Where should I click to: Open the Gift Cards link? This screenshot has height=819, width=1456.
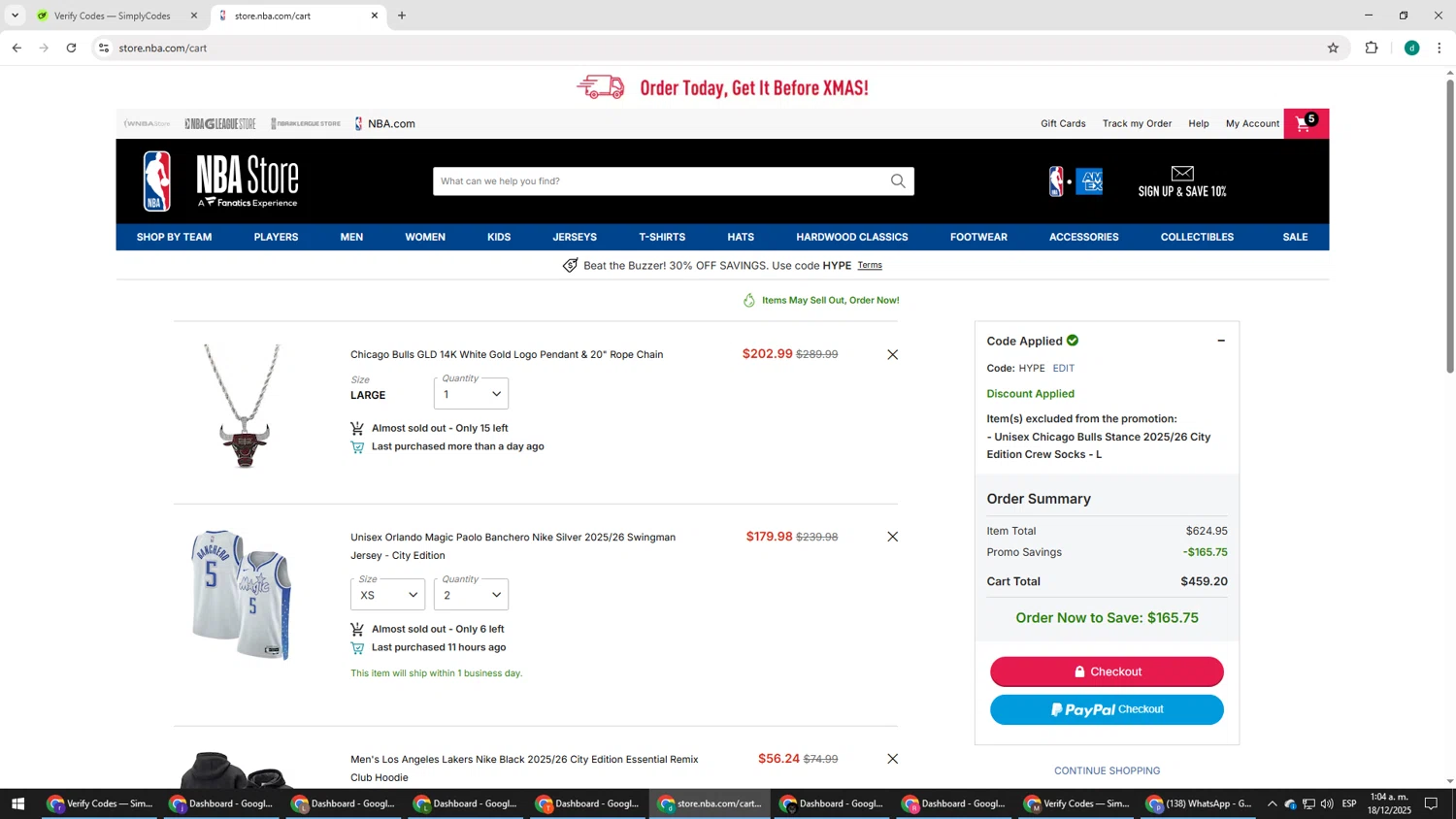pos(1063,123)
